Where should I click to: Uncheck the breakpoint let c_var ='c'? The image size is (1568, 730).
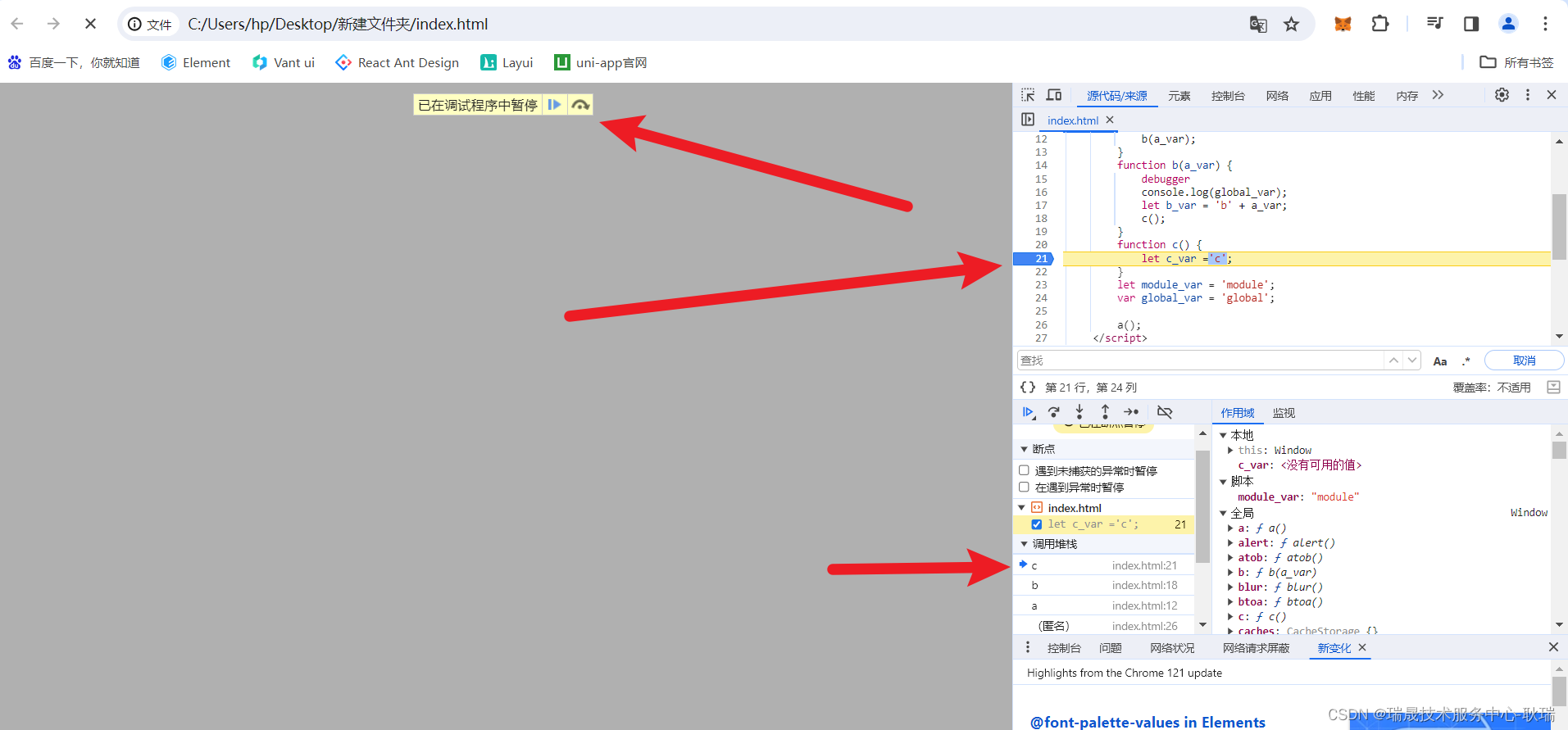pos(1037,524)
